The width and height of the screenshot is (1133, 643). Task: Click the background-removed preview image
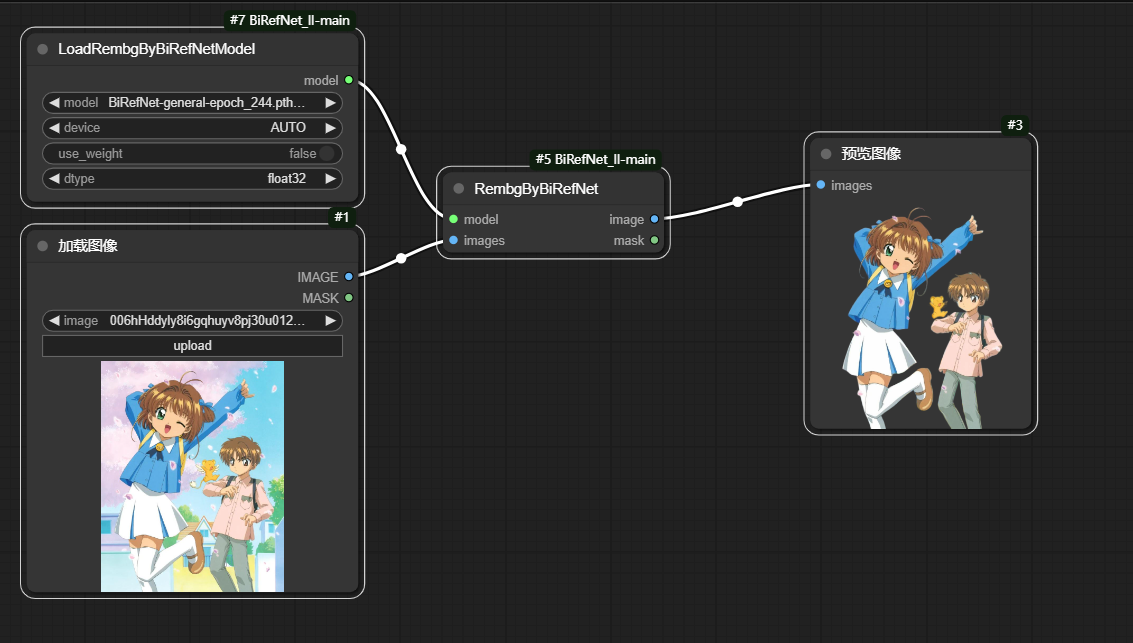pyautogui.click(x=919, y=318)
